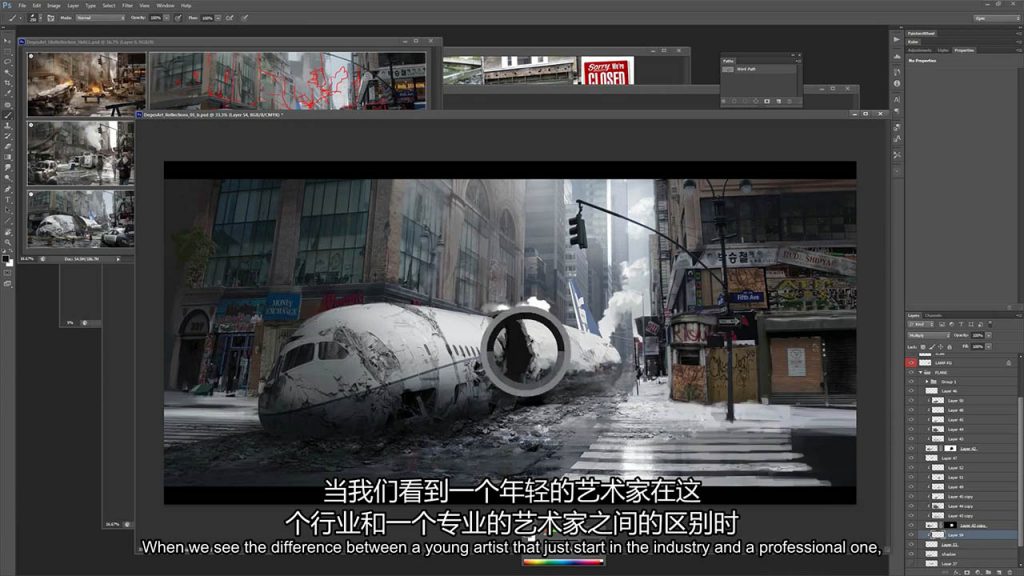Open the File menu
The width and height of the screenshot is (1024, 576).
coord(22,5)
